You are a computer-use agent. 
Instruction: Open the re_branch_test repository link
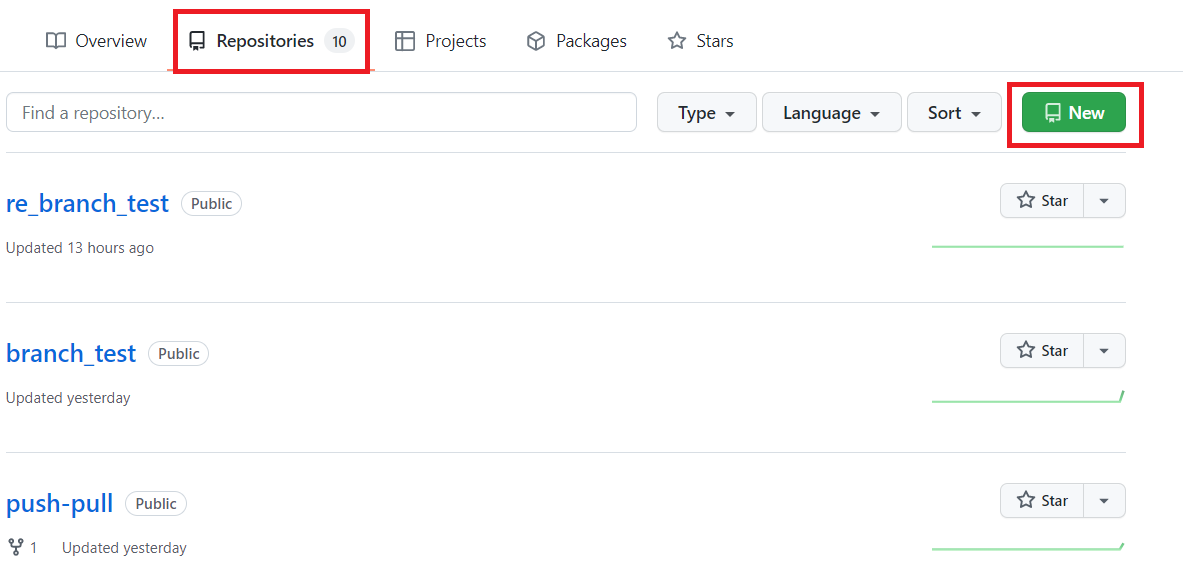coord(88,203)
